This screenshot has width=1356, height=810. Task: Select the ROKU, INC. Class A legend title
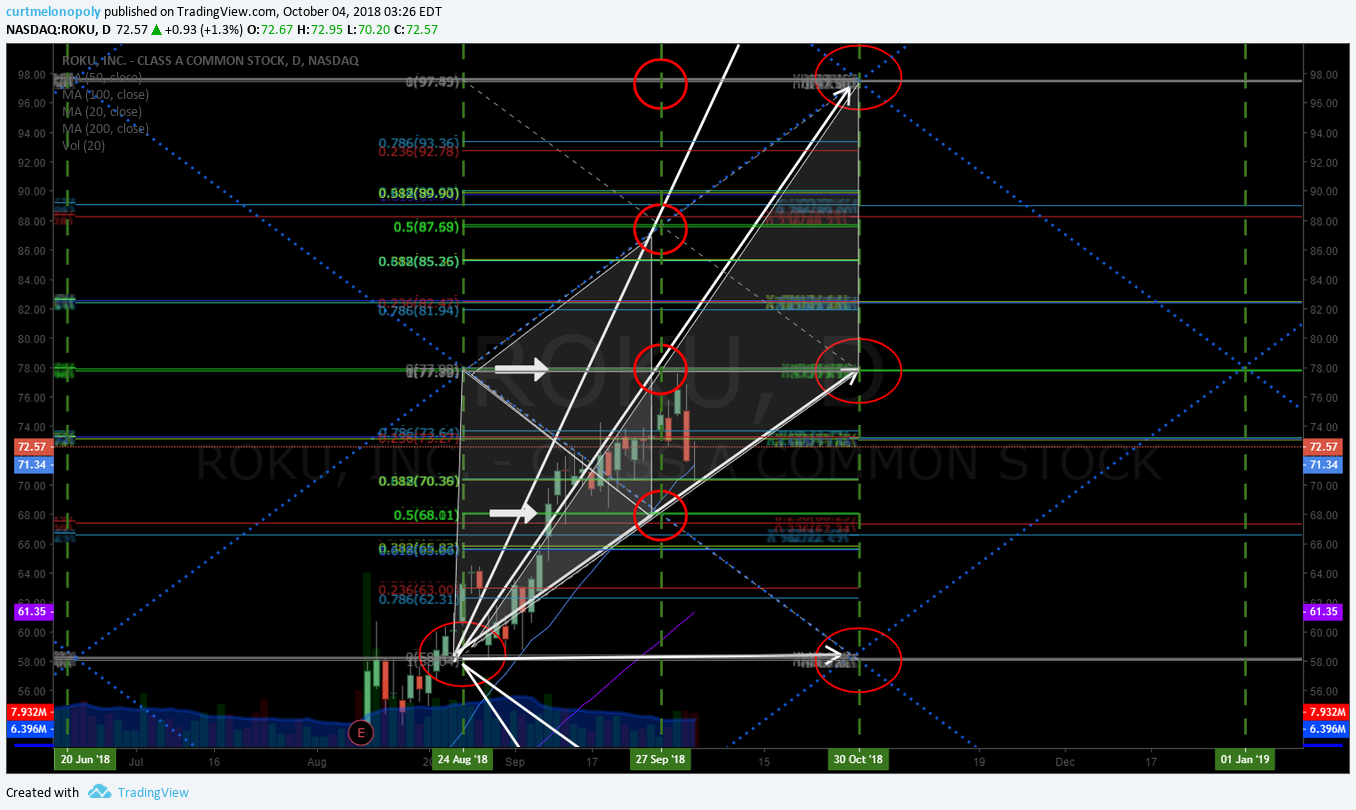point(210,60)
